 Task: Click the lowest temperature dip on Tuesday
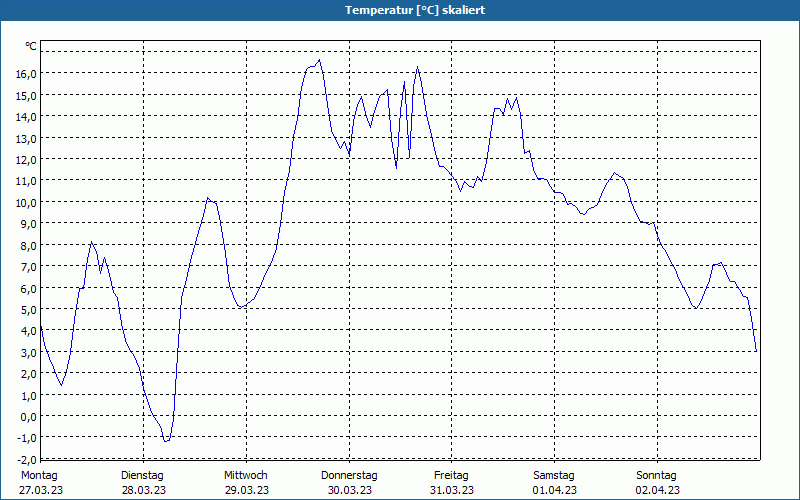(x=165, y=441)
